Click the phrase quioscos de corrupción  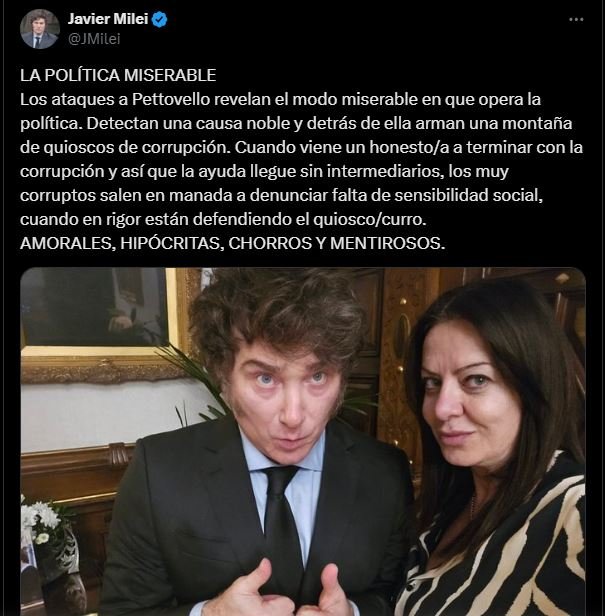pyautogui.click(x=135, y=147)
